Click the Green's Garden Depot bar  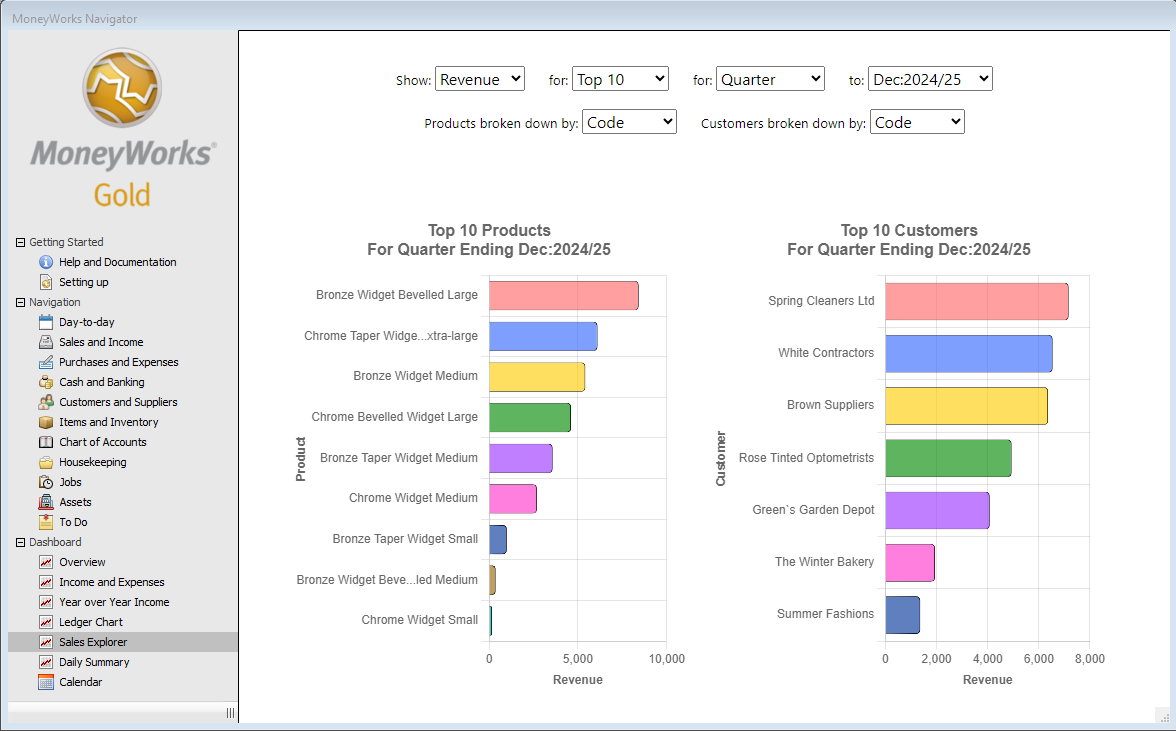938,510
